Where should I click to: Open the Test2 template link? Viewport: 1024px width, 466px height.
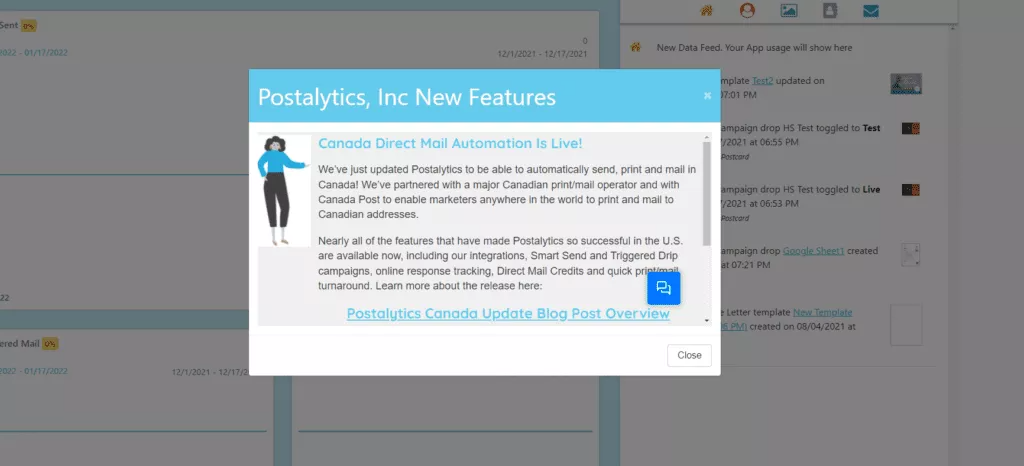click(x=763, y=81)
